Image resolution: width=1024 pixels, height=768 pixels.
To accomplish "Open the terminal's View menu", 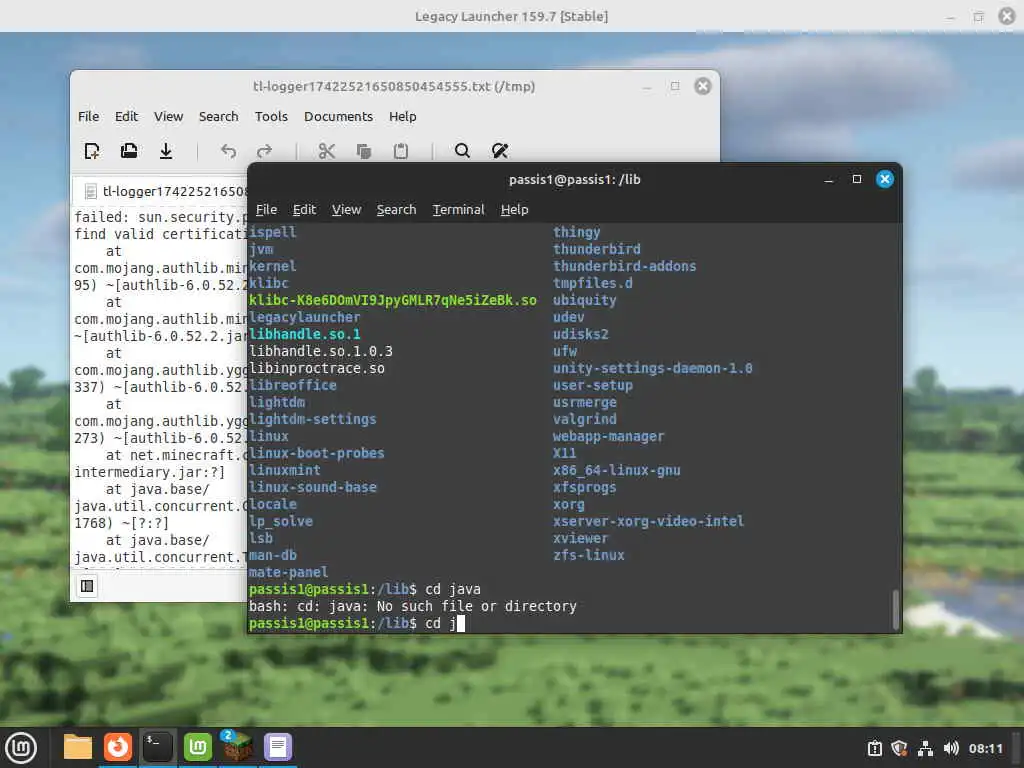I will tap(346, 210).
